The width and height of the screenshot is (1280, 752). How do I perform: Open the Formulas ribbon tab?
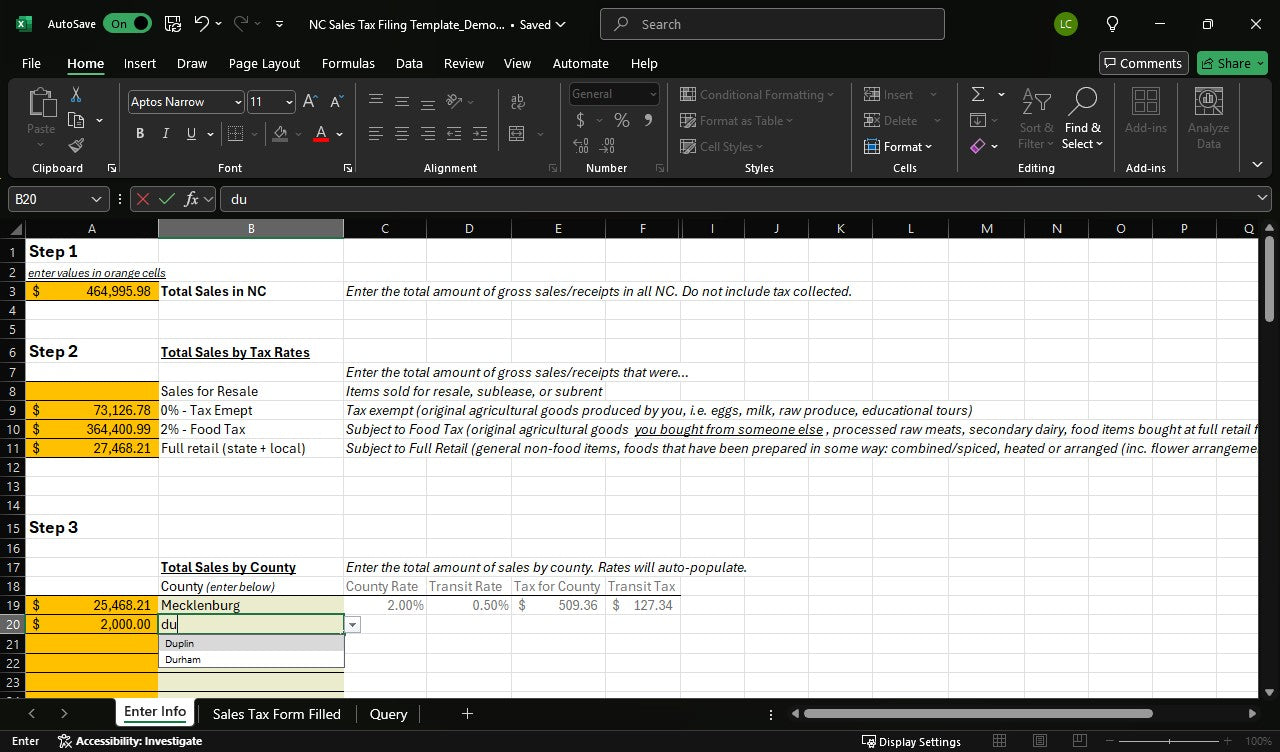(x=348, y=63)
